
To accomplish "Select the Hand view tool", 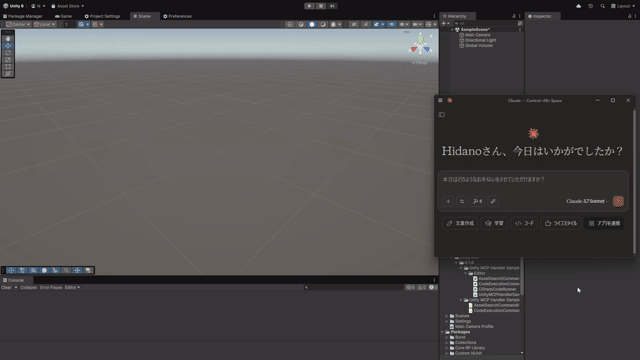I will coord(8,38).
